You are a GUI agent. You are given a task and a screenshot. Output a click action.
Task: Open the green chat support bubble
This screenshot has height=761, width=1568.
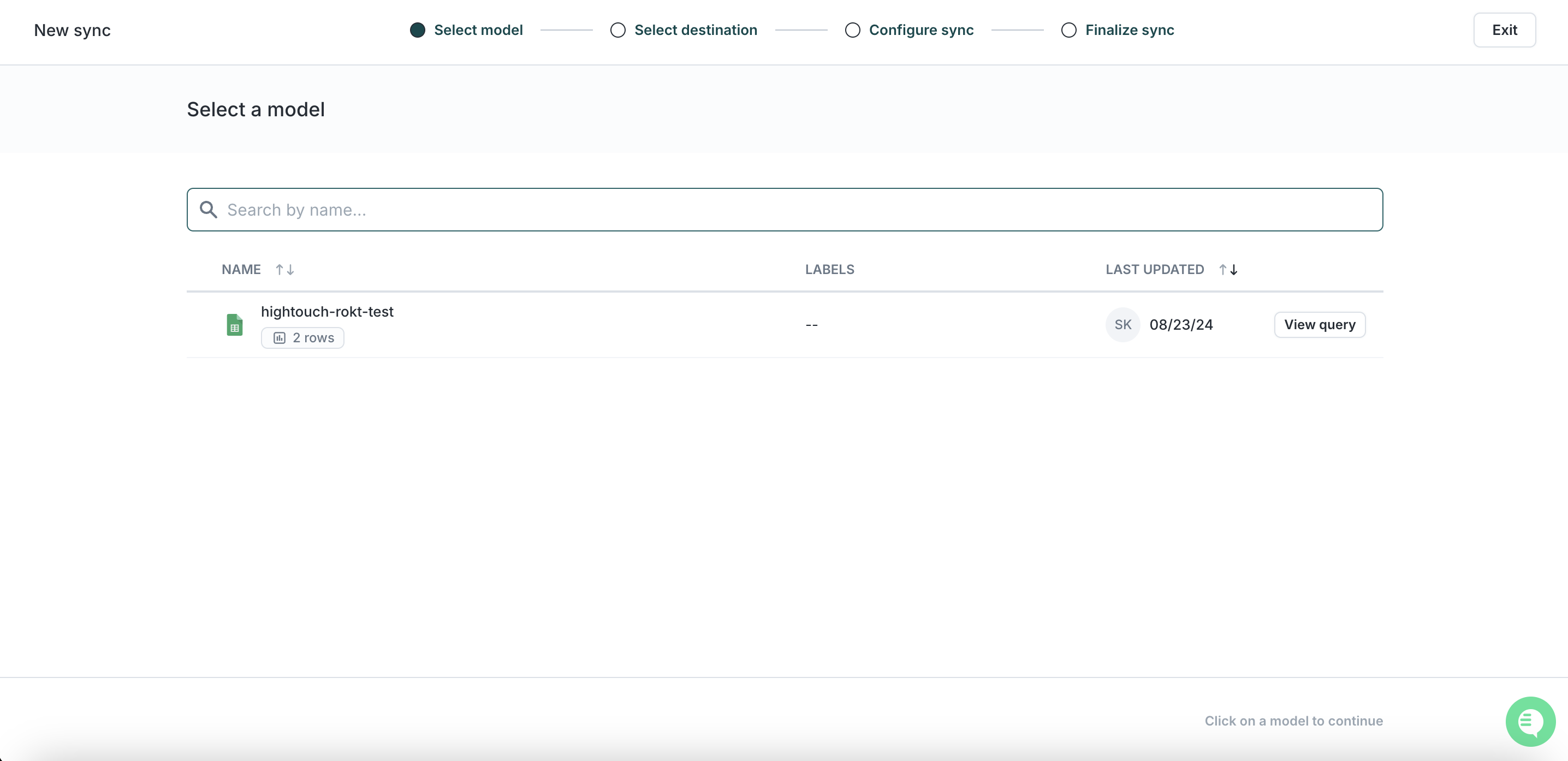tap(1530, 722)
